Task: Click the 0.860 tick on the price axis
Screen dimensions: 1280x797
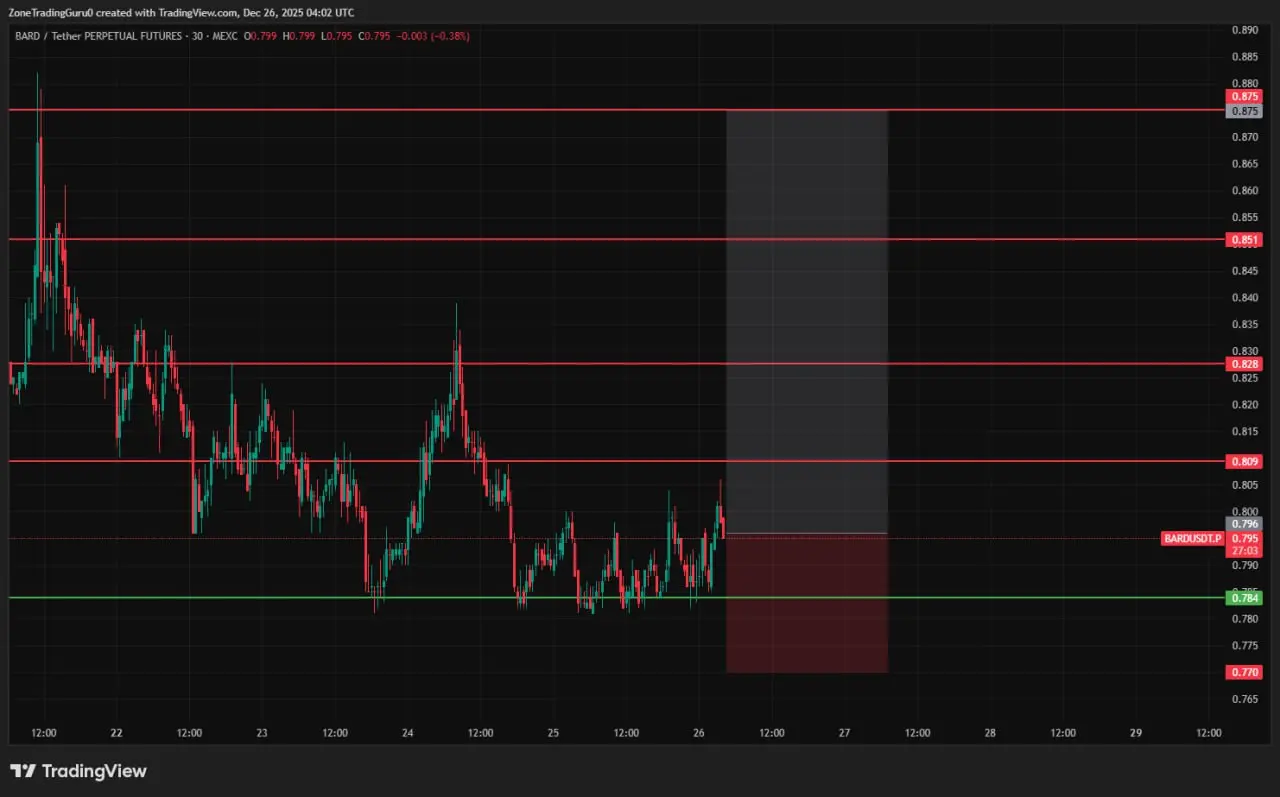Action: [x=1244, y=191]
